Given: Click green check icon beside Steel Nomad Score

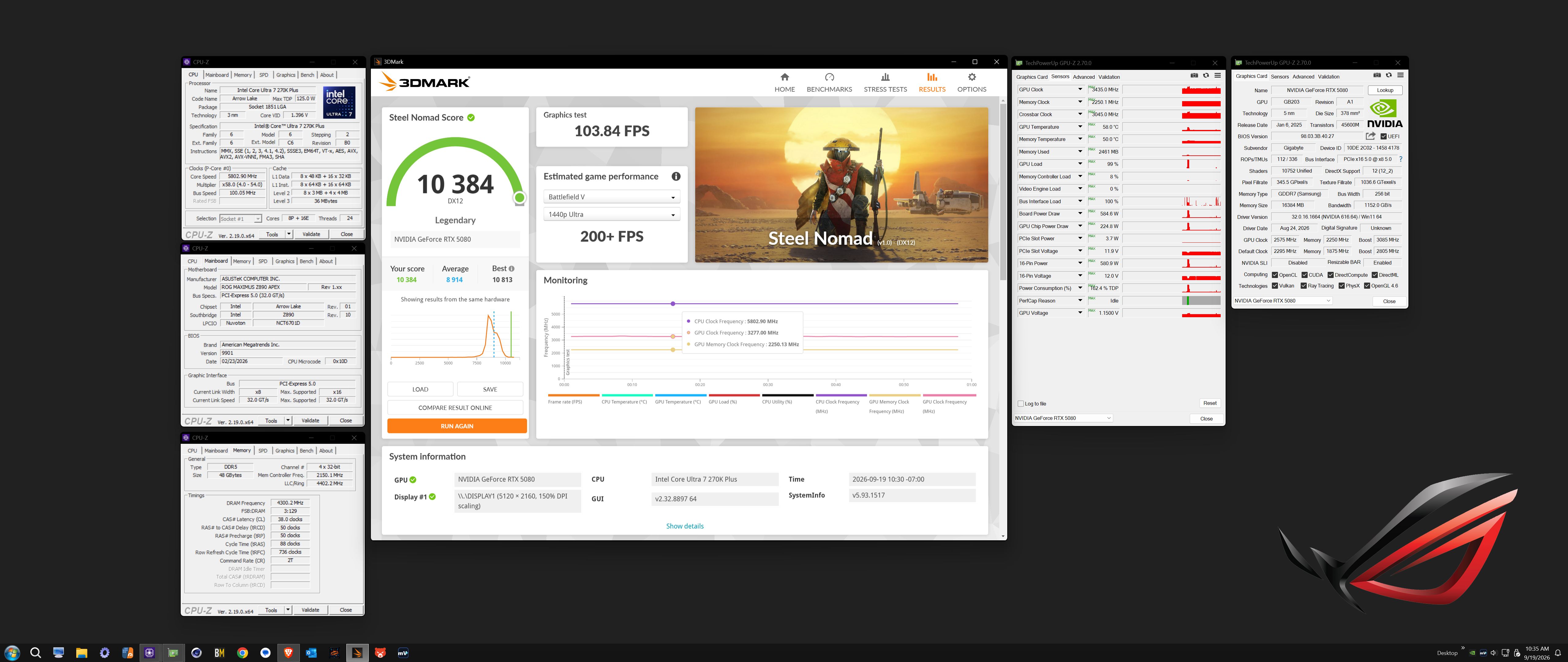Looking at the screenshot, I should [471, 118].
